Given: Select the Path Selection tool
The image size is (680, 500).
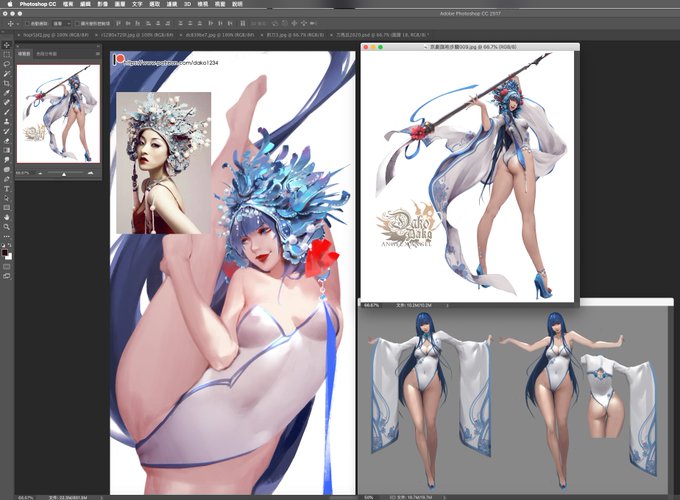Looking at the screenshot, I should coord(7,198).
